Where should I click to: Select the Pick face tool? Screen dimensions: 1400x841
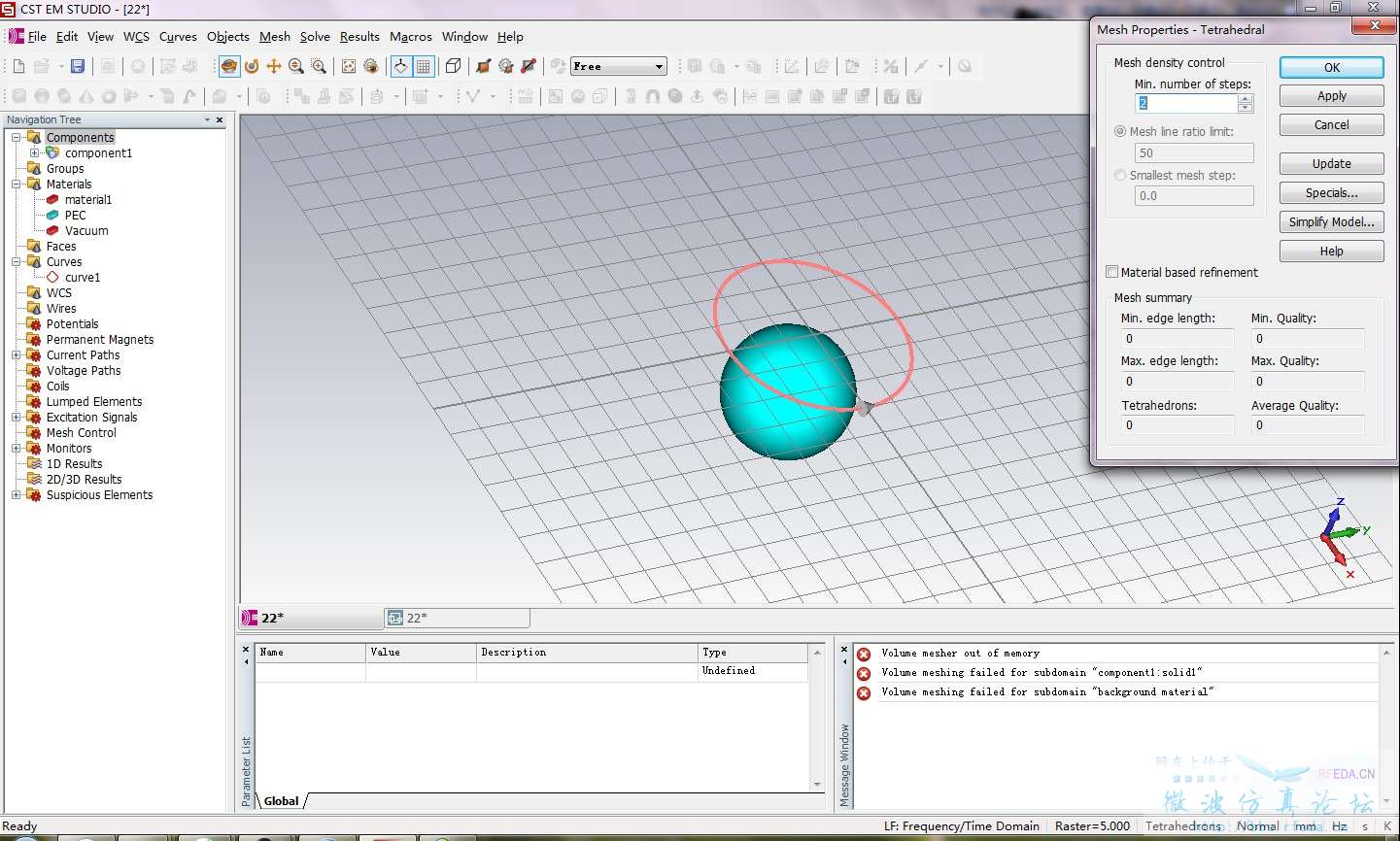pos(483,66)
